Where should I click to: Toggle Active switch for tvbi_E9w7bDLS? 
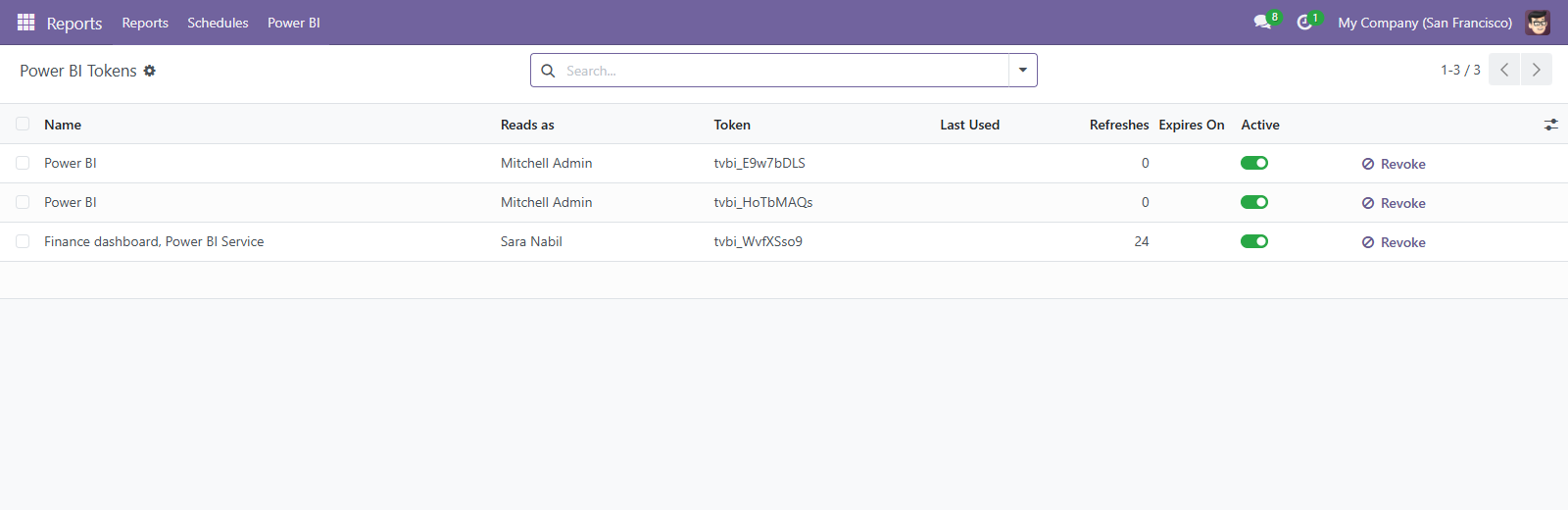coord(1254,163)
